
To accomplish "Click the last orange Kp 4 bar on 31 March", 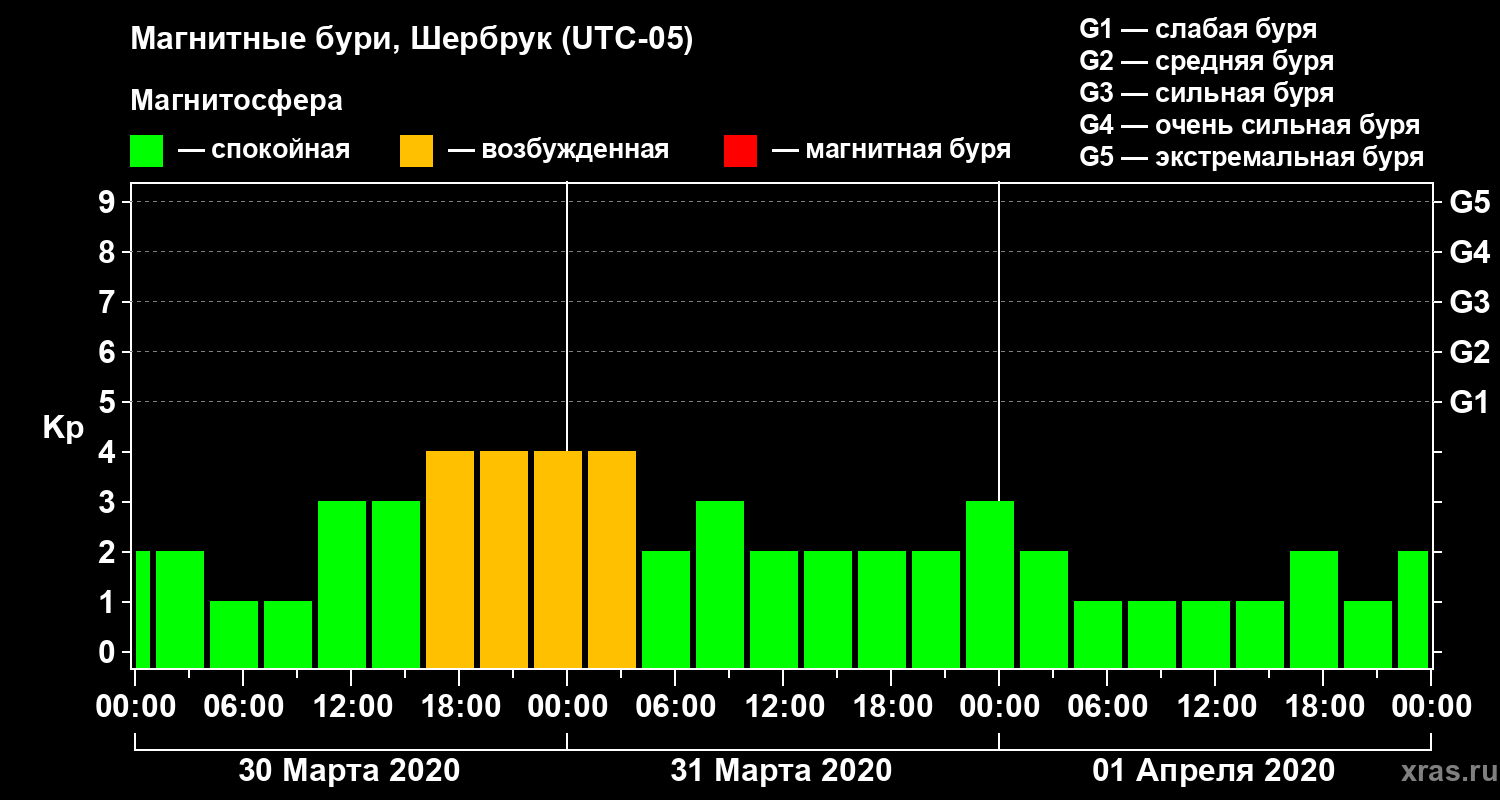I will (612, 559).
